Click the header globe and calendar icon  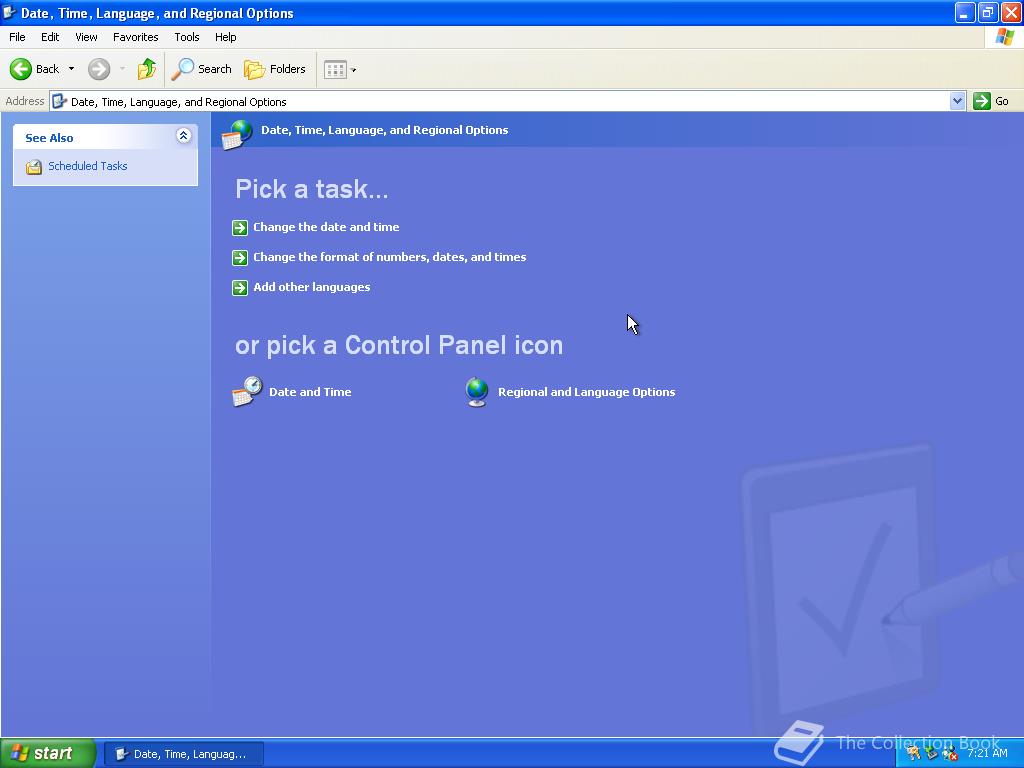click(236, 135)
